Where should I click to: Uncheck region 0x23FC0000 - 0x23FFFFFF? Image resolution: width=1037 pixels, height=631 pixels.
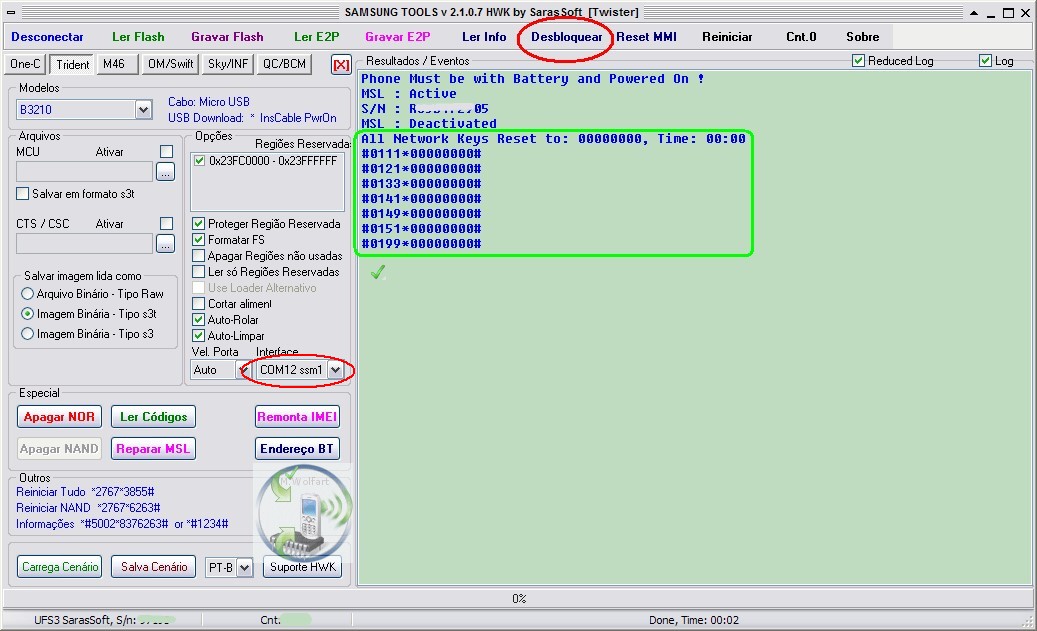(x=200, y=161)
